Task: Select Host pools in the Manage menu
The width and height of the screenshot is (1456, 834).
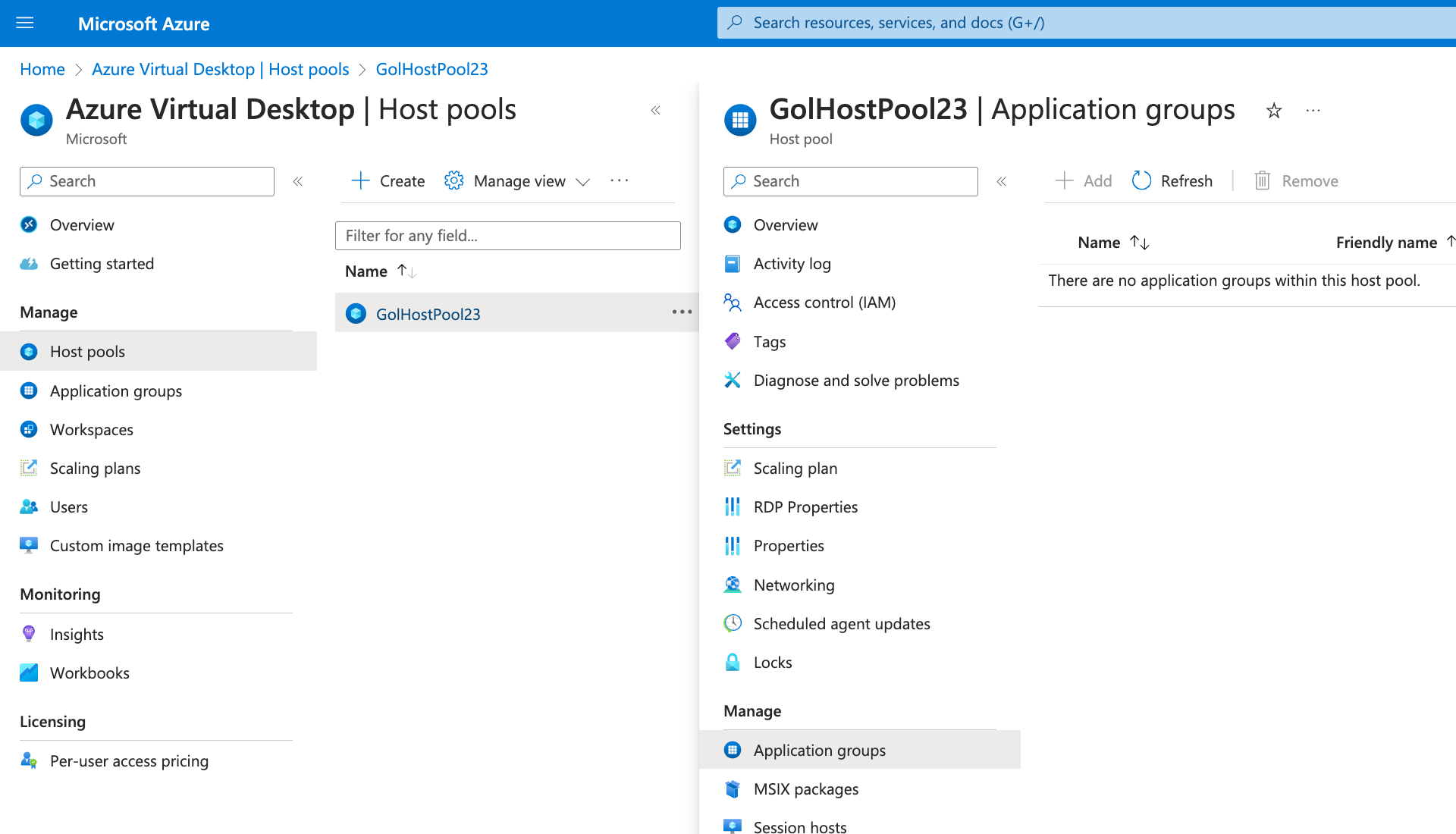Action: [158, 351]
